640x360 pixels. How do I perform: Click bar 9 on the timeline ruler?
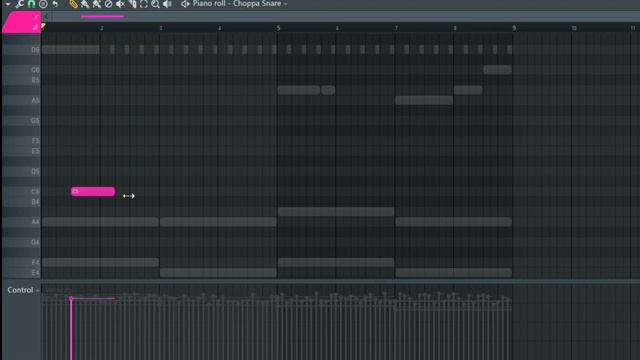click(x=514, y=28)
